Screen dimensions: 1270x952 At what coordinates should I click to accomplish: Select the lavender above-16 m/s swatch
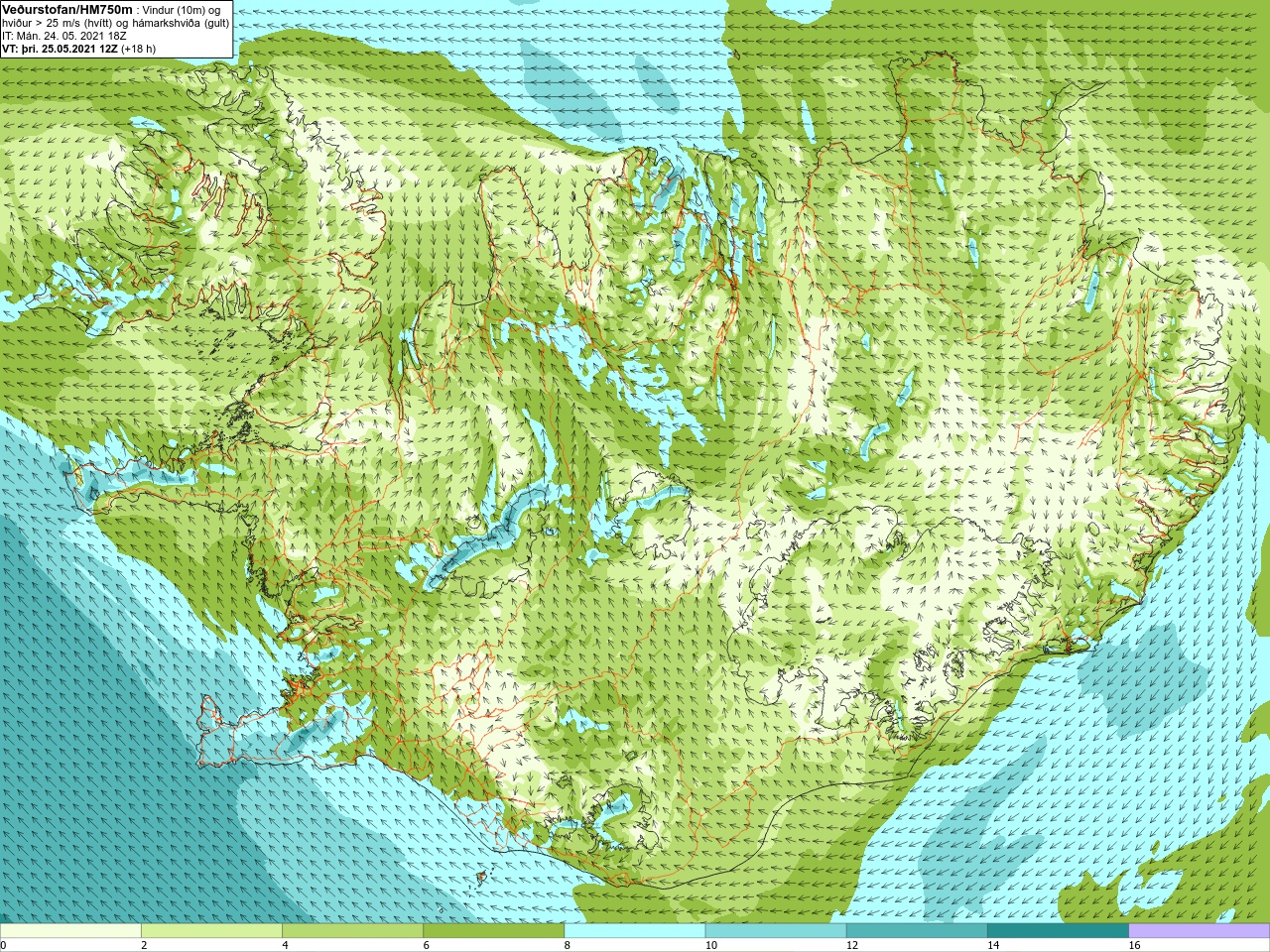(x=1200, y=931)
